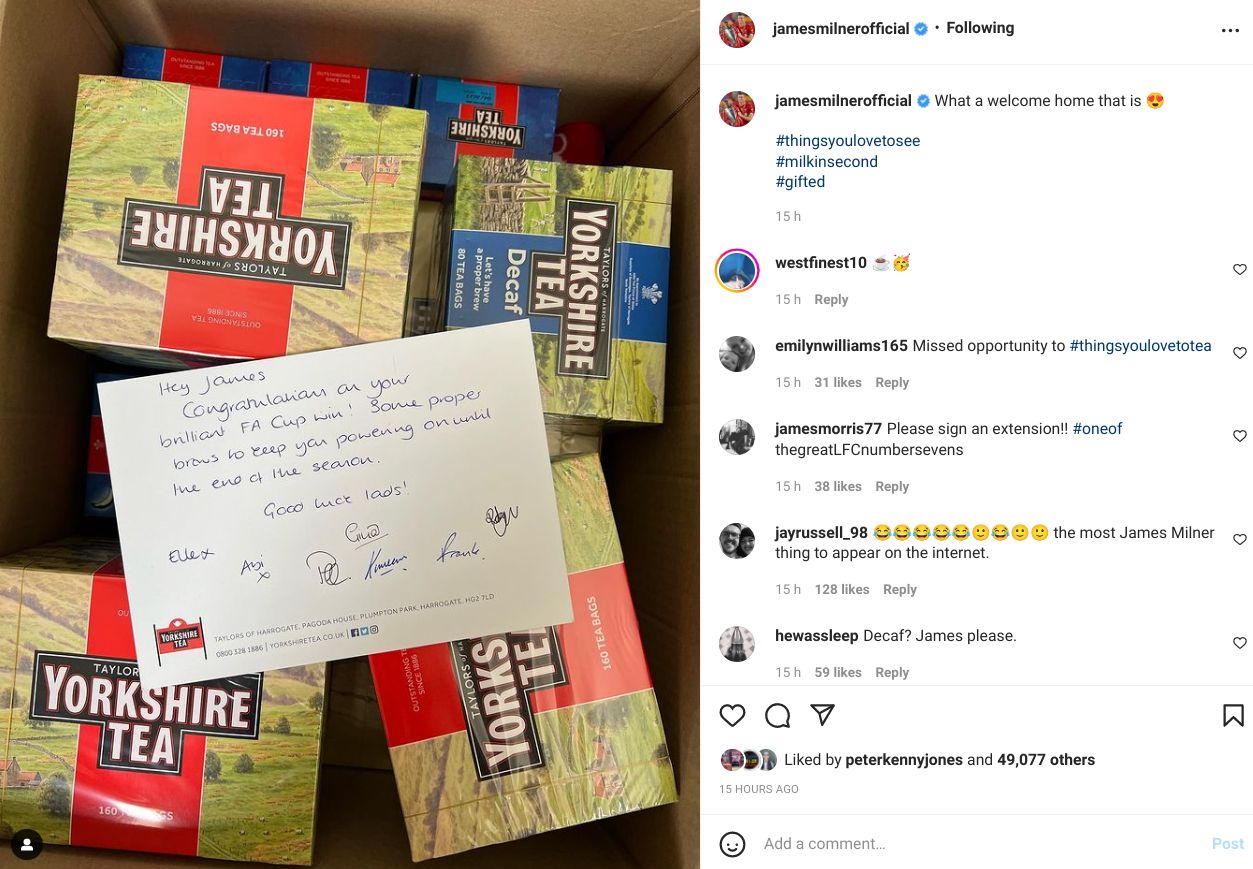Screen dimensions: 1253x869
Task: Reply to jamesmorris77's comment
Action: point(892,486)
